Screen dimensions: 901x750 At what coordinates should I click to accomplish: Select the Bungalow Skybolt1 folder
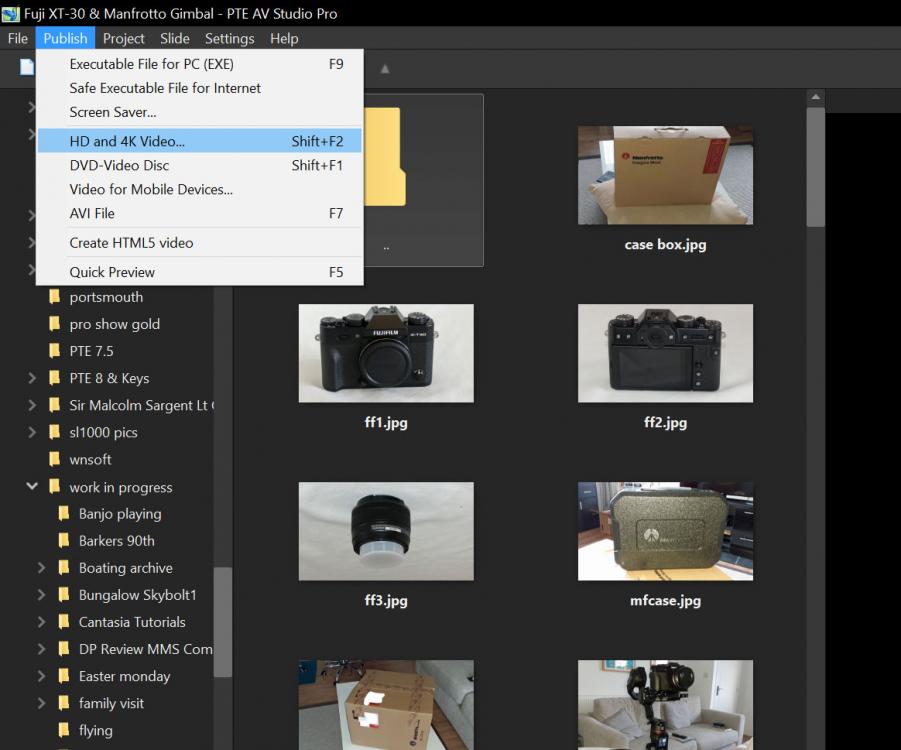tap(137, 595)
